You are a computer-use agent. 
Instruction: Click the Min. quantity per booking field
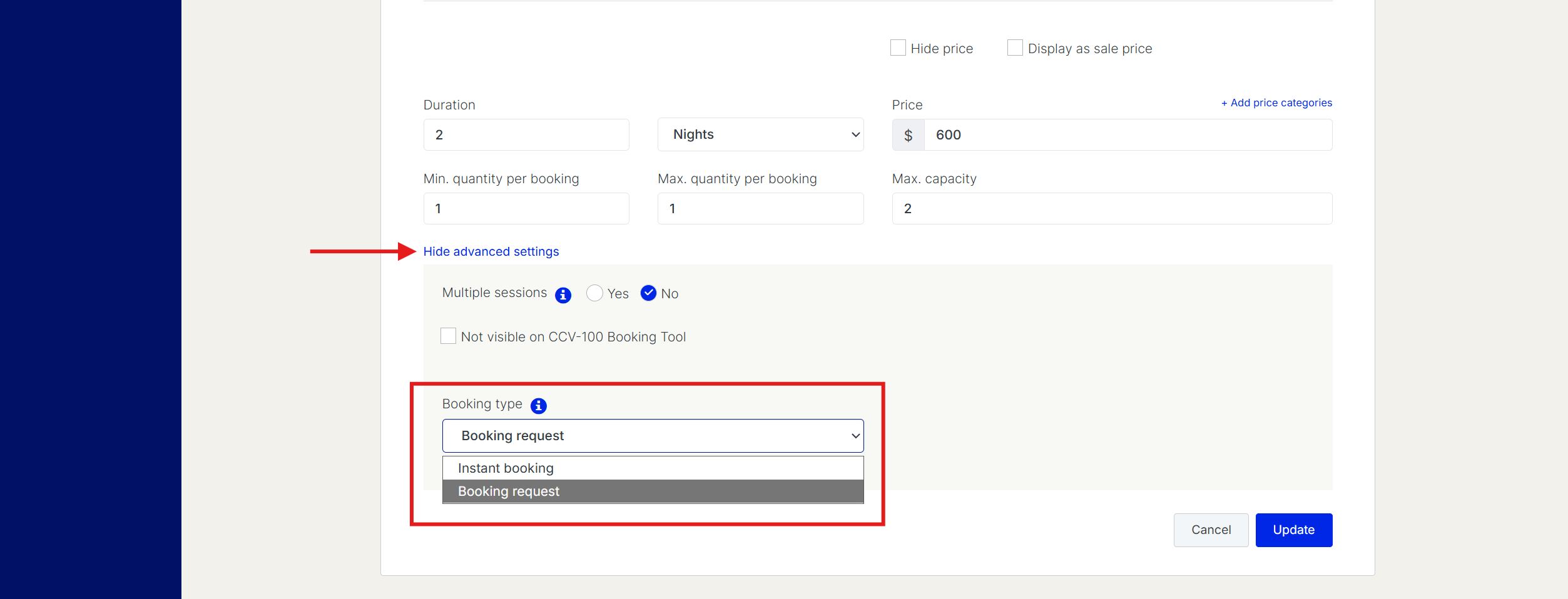pyautogui.click(x=526, y=209)
